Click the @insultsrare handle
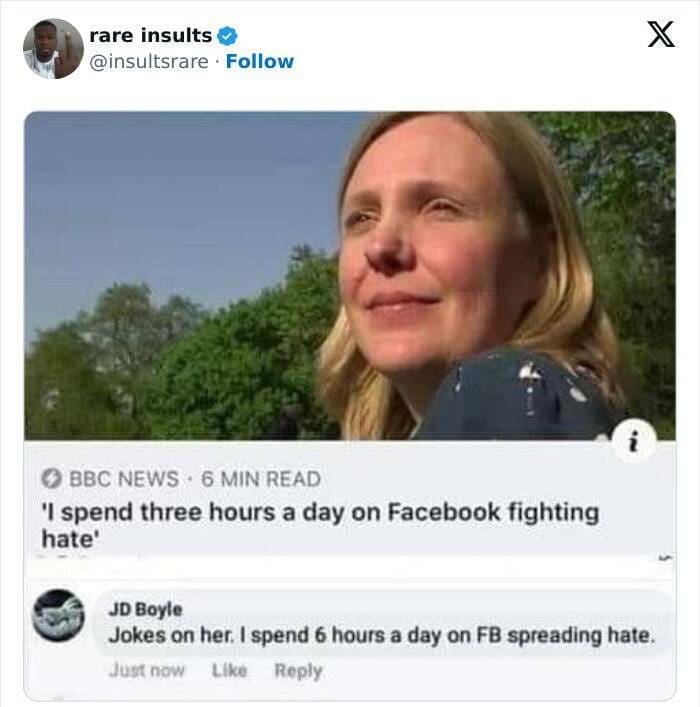The width and height of the screenshot is (700, 707). pyautogui.click(x=150, y=61)
